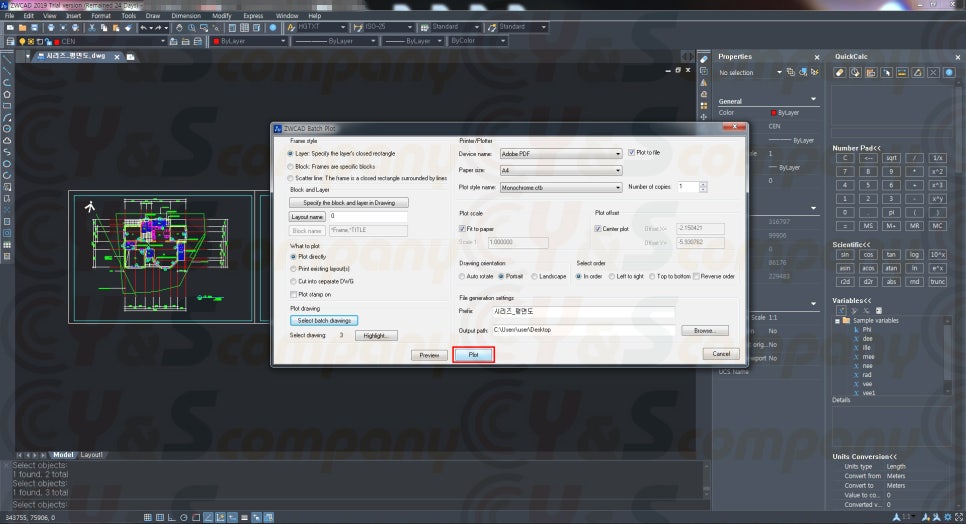The image size is (966, 524).
Task: Click Cancel in Batch Plot dialog
Action: pyautogui.click(x=721, y=354)
